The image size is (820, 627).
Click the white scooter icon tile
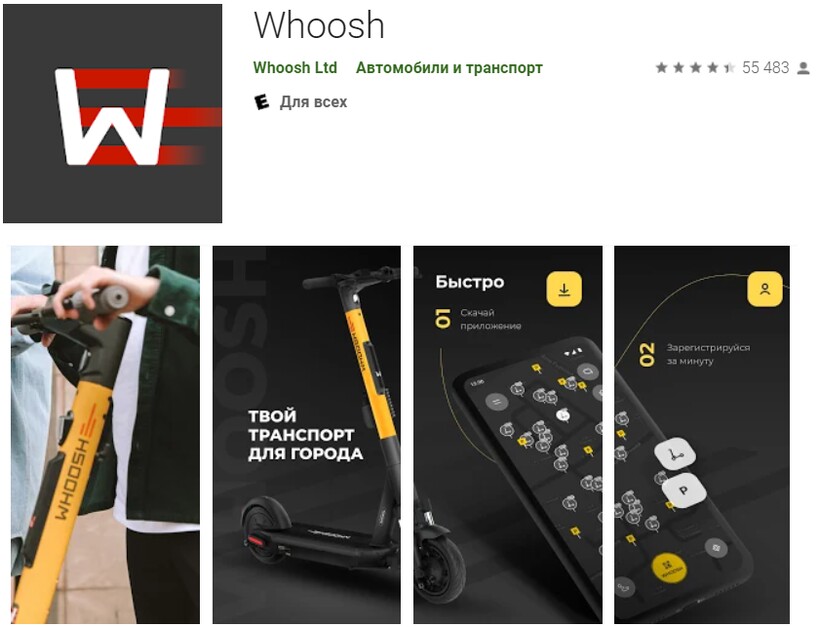click(675, 453)
